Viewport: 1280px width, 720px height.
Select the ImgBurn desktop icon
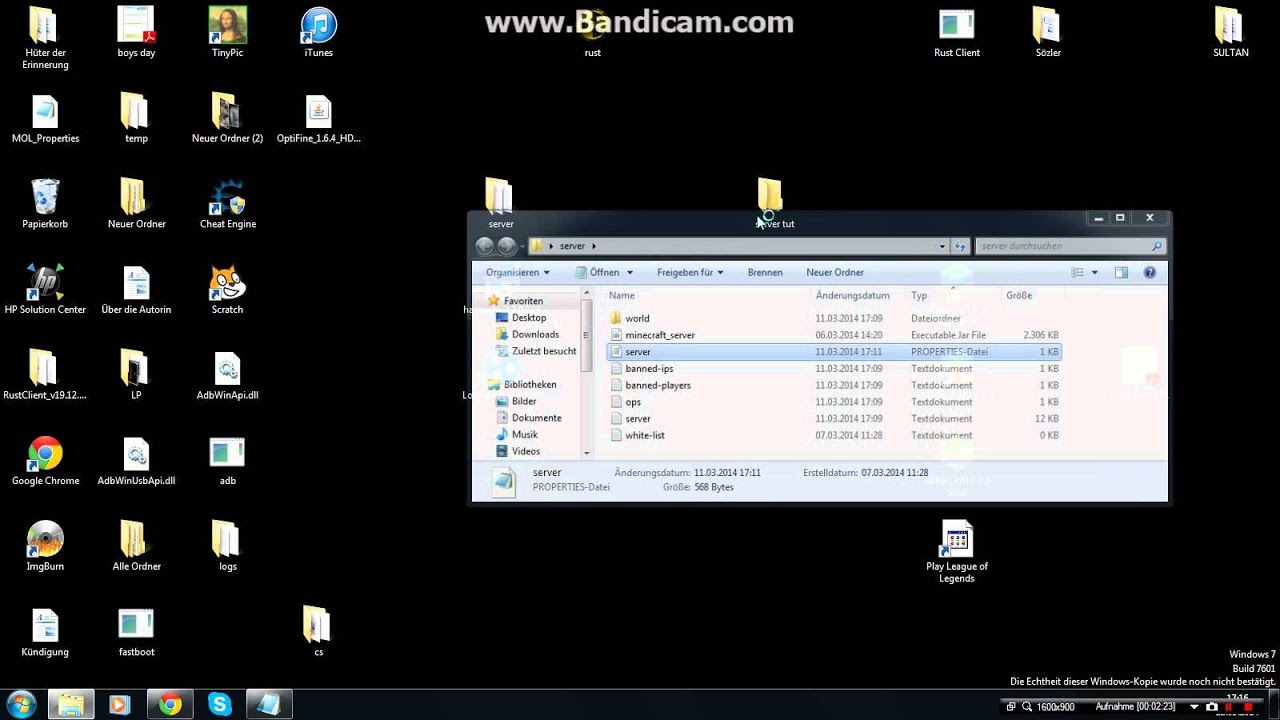click(45, 547)
